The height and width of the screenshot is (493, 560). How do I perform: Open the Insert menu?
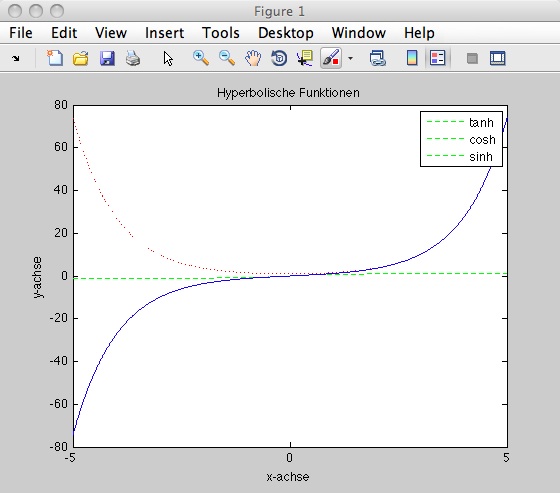pos(164,33)
